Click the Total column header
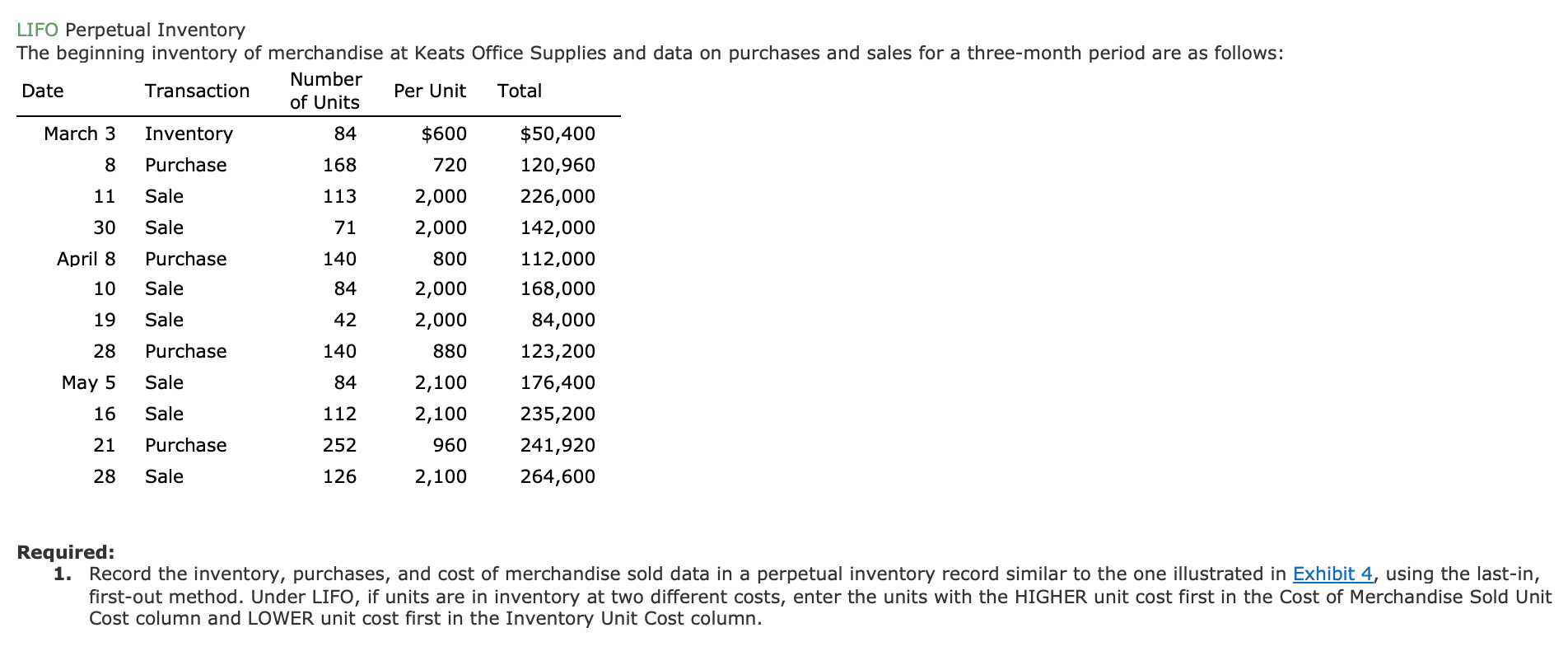The image size is (1568, 656). (x=519, y=91)
